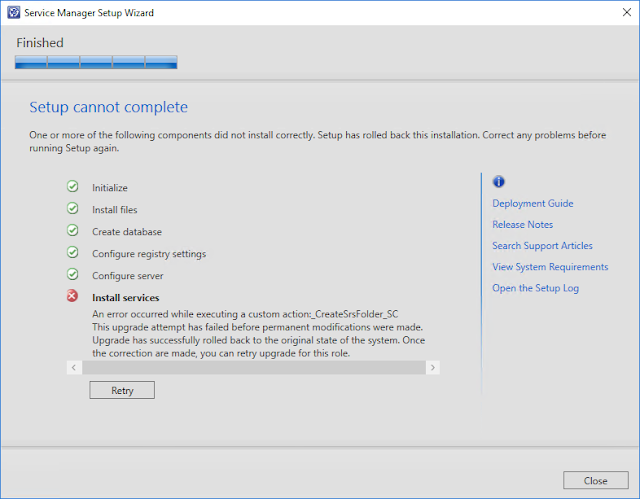
Task: Click the green check icon beside Install files
Action: [73, 208]
